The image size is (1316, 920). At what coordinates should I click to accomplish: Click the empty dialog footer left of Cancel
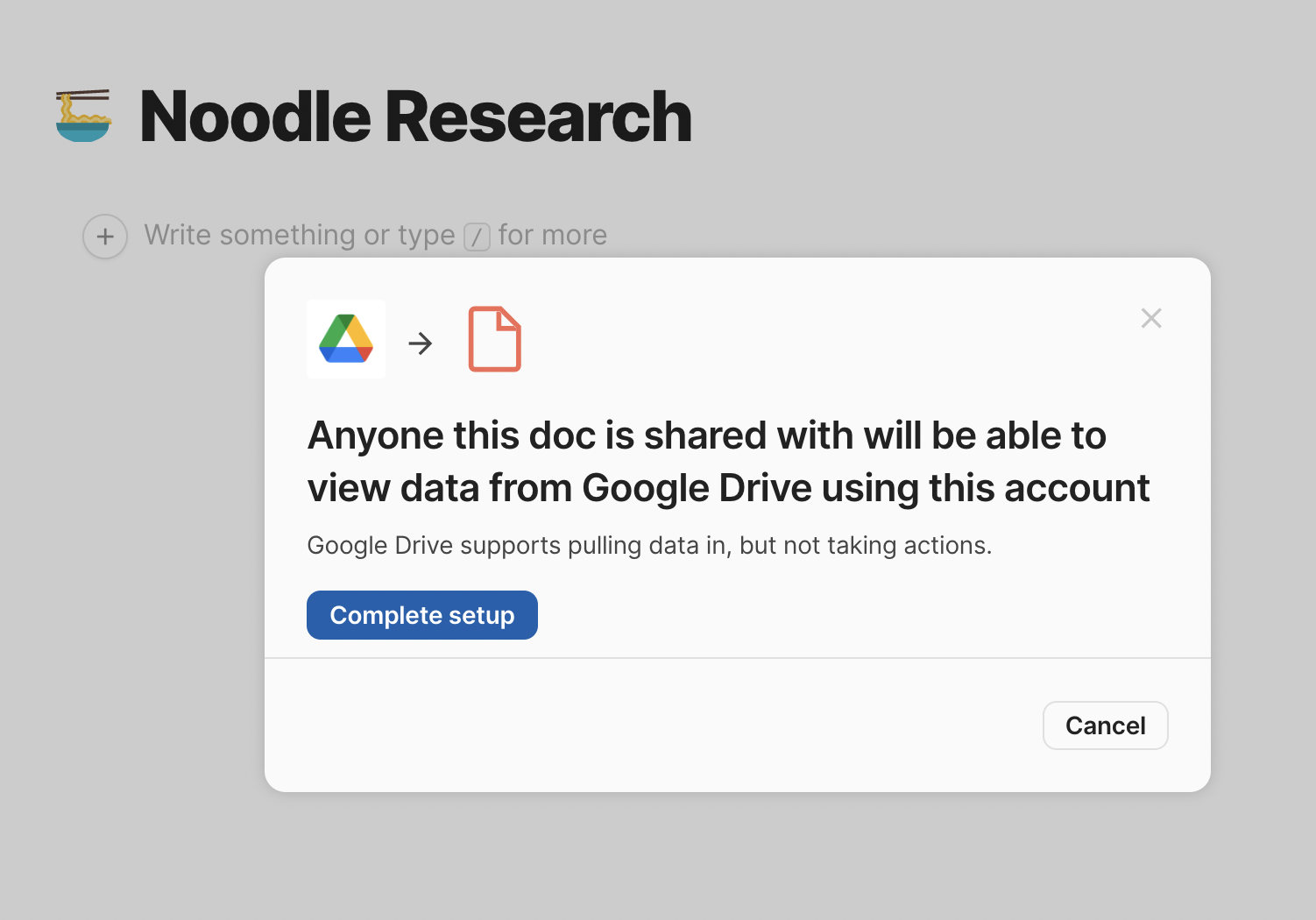pyautogui.click(x=653, y=725)
